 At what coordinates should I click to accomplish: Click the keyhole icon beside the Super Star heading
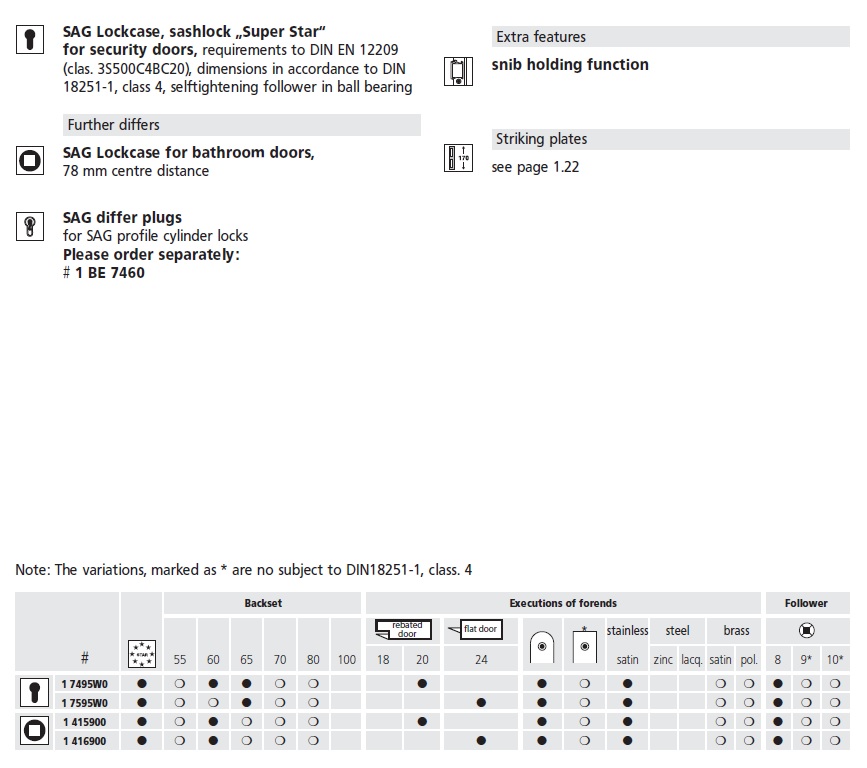coord(30,39)
